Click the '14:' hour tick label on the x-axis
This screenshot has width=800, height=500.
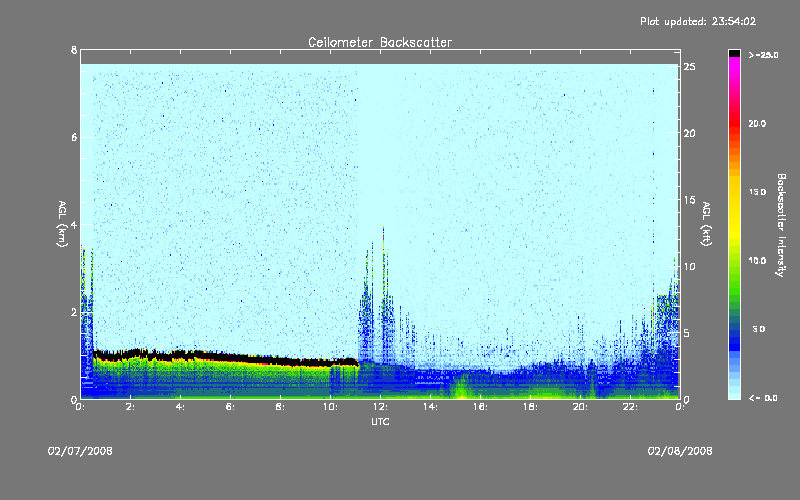coord(430,407)
